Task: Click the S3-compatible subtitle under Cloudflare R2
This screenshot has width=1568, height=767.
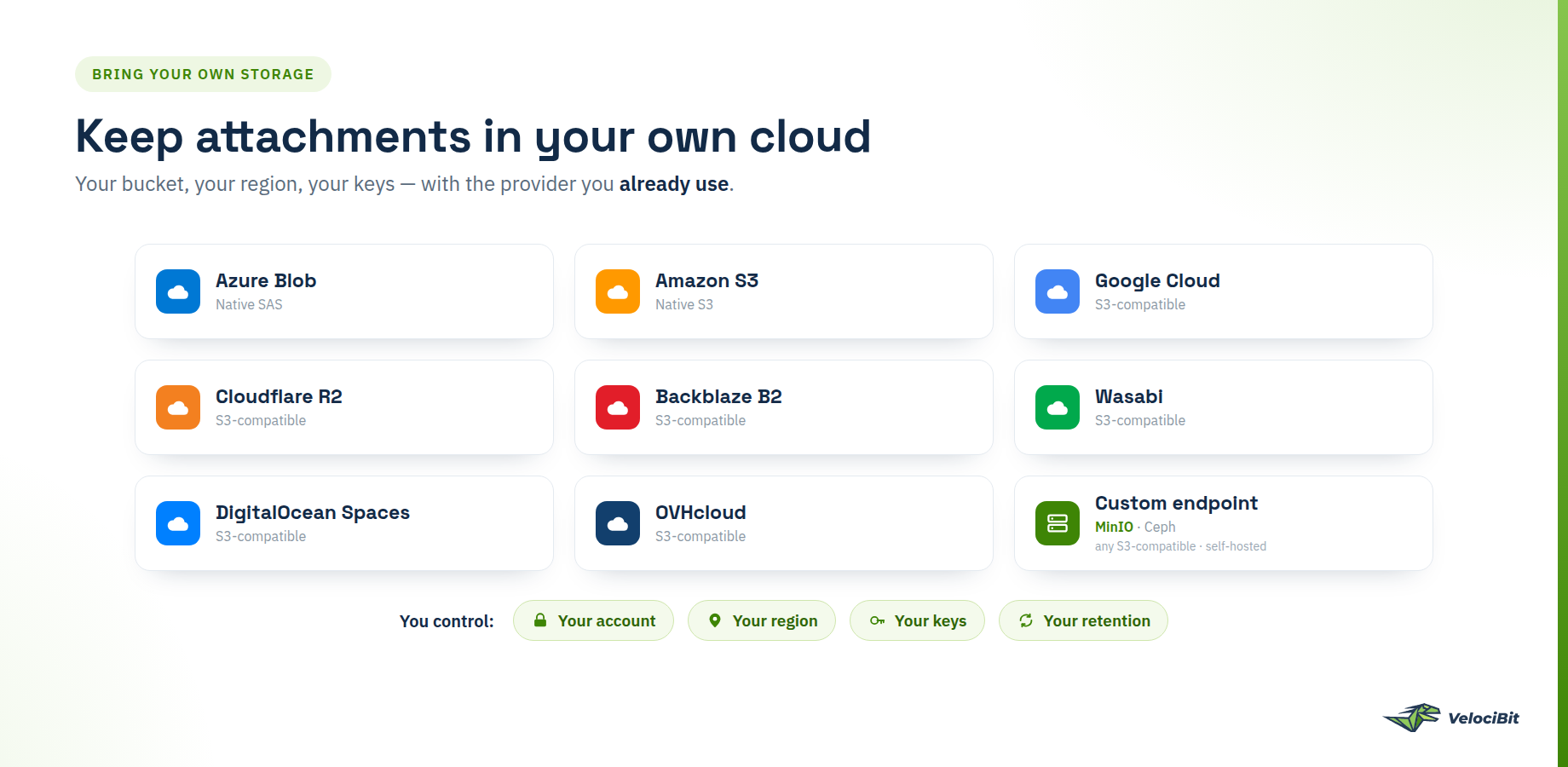Action: [x=261, y=420]
